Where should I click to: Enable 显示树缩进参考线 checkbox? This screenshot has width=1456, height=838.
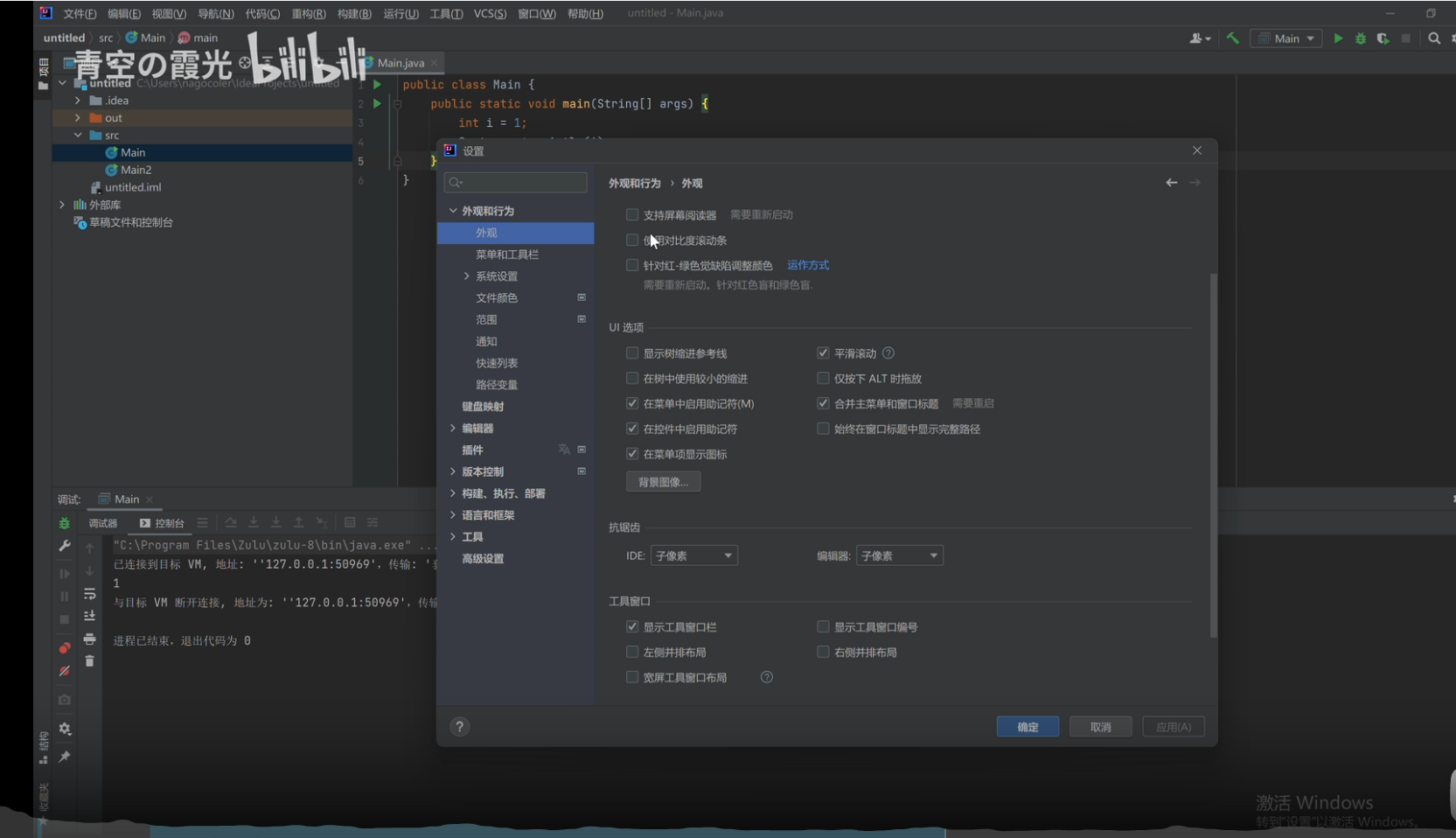(x=632, y=353)
